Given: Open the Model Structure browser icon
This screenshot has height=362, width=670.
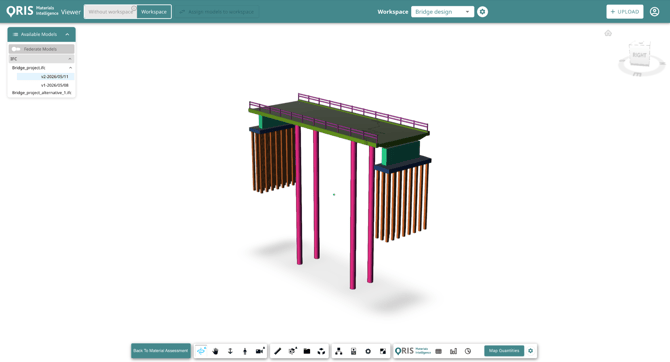Looking at the screenshot, I should pos(338,351).
